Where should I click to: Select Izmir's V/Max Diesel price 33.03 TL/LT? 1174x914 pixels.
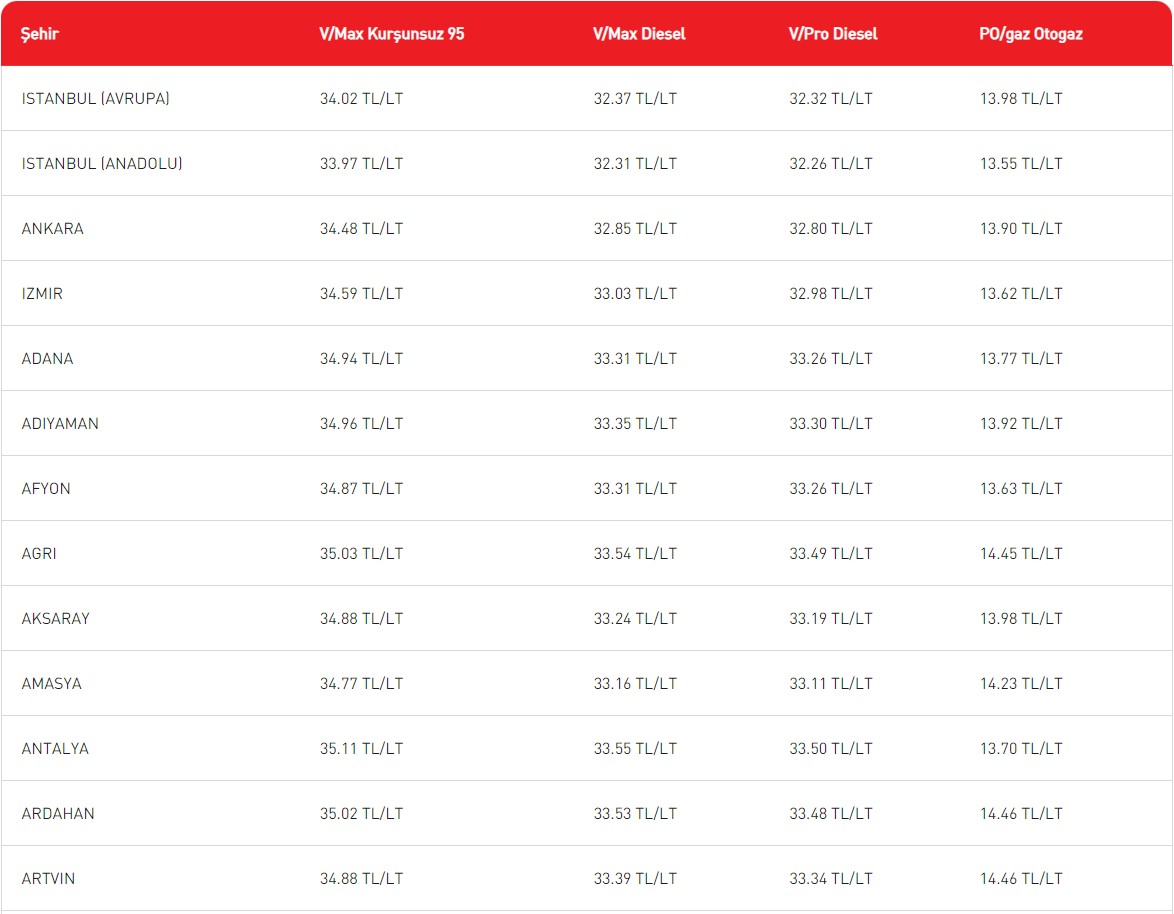(x=635, y=294)
